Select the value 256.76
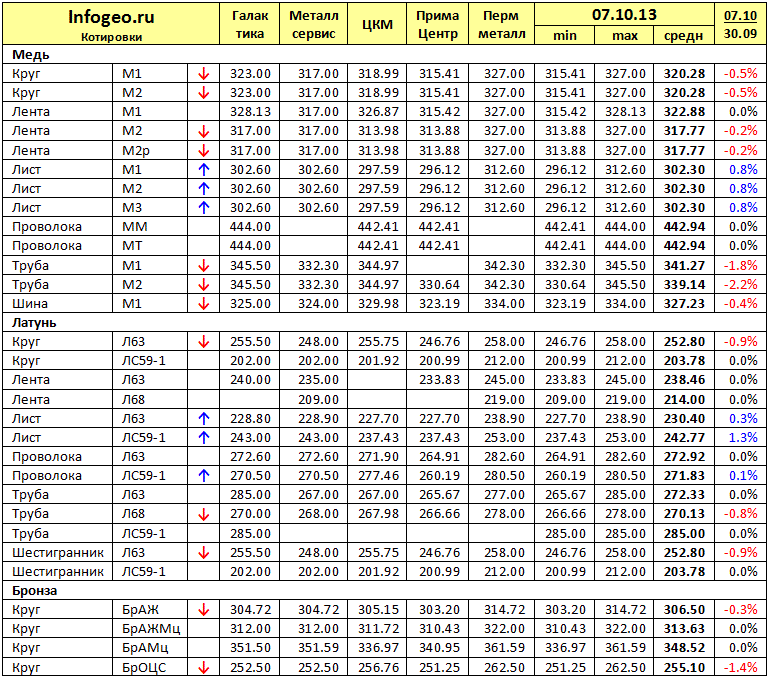Screen dimensions: 769x679 point(378,668)
